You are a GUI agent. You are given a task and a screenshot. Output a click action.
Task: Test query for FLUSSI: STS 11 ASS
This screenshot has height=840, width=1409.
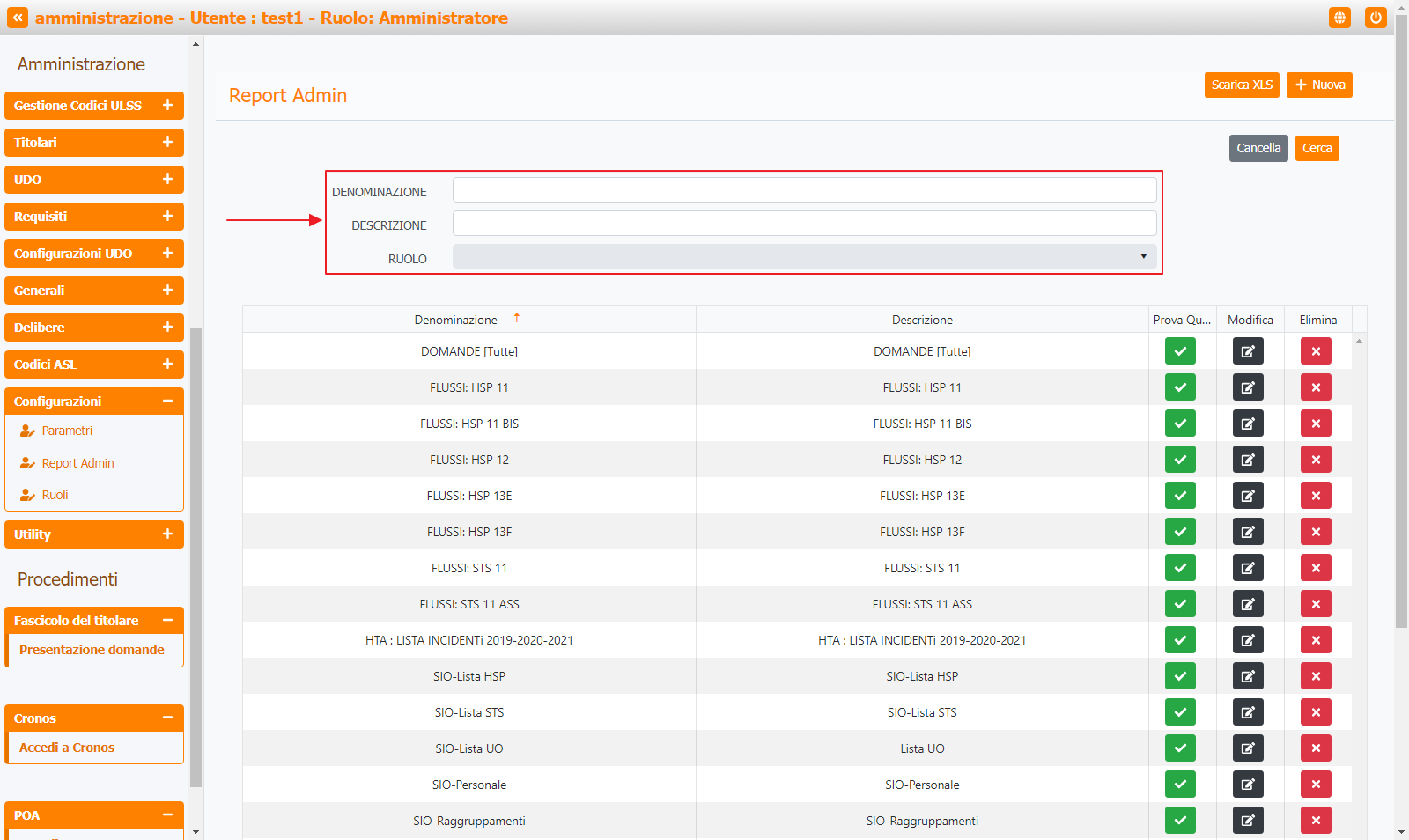[x=1180, y=604]
